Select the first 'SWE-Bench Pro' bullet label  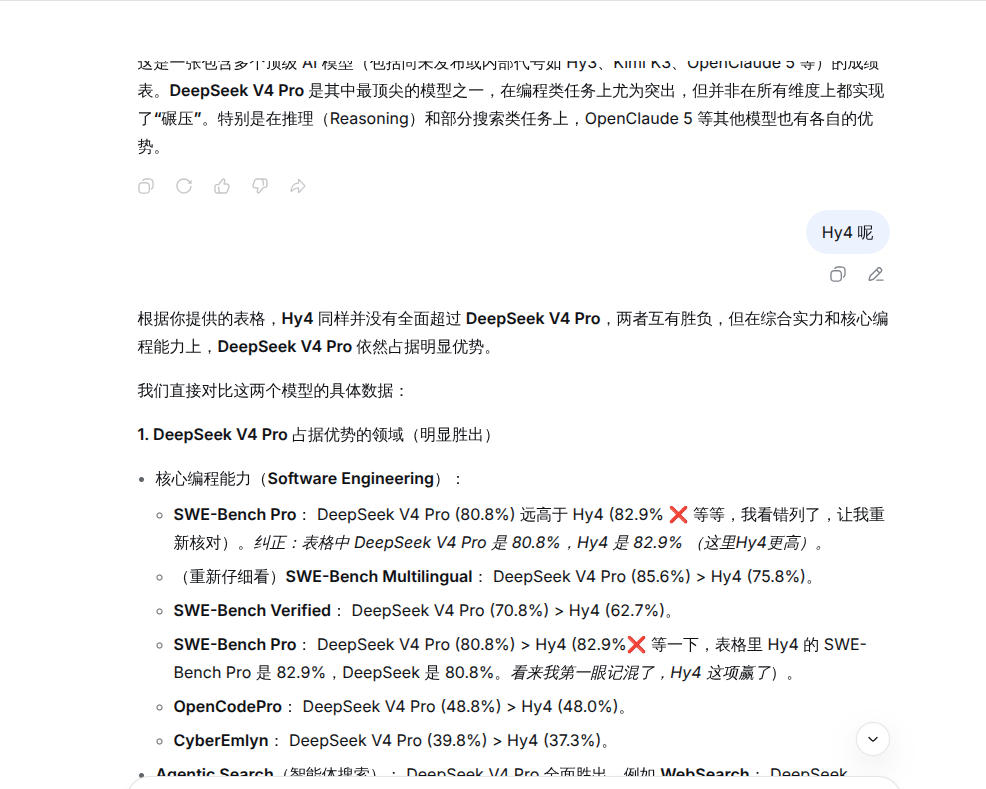(235, 515)
